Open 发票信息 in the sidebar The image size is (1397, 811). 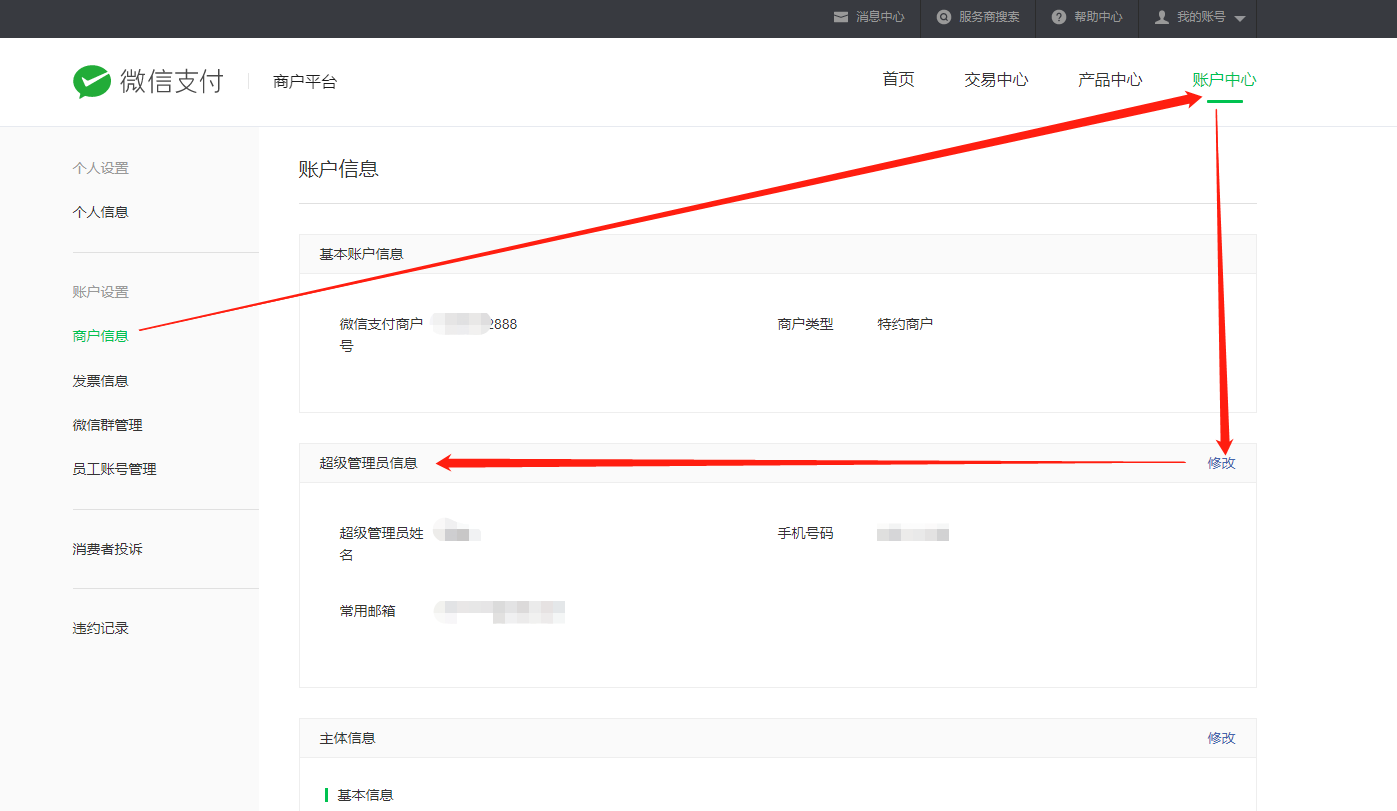click(101, 381)
